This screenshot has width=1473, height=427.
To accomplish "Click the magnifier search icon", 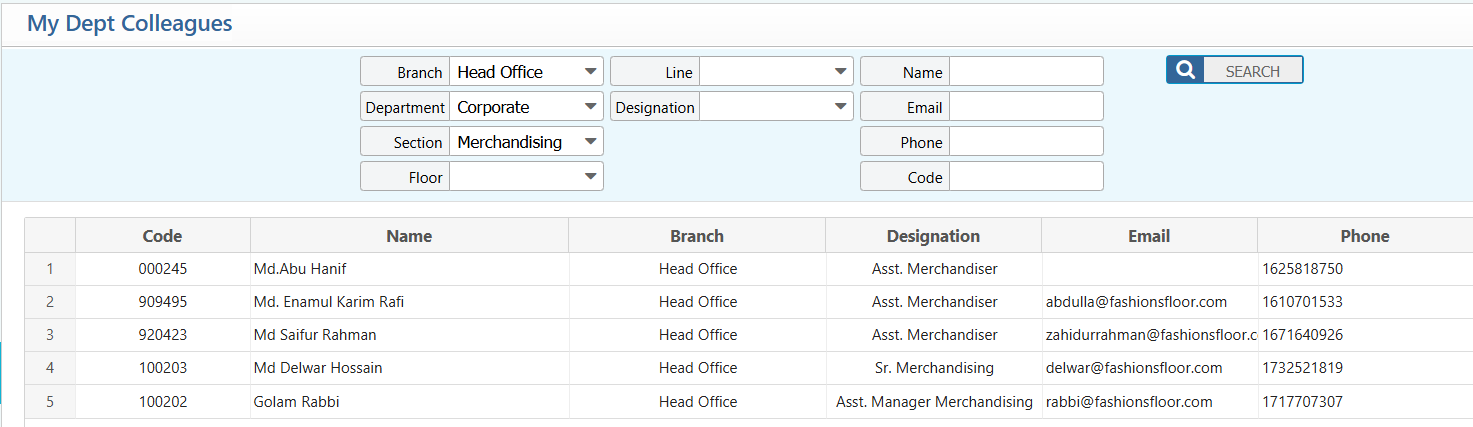I will click(x=1185, y=70).
